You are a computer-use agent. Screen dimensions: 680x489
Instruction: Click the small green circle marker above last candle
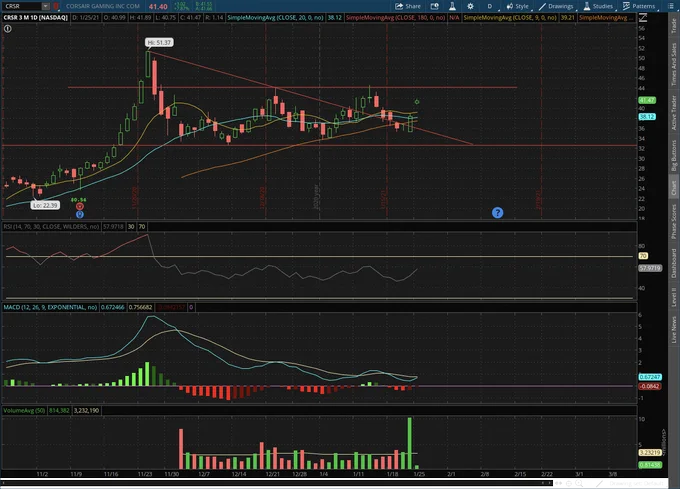click(x=417, y=101)
